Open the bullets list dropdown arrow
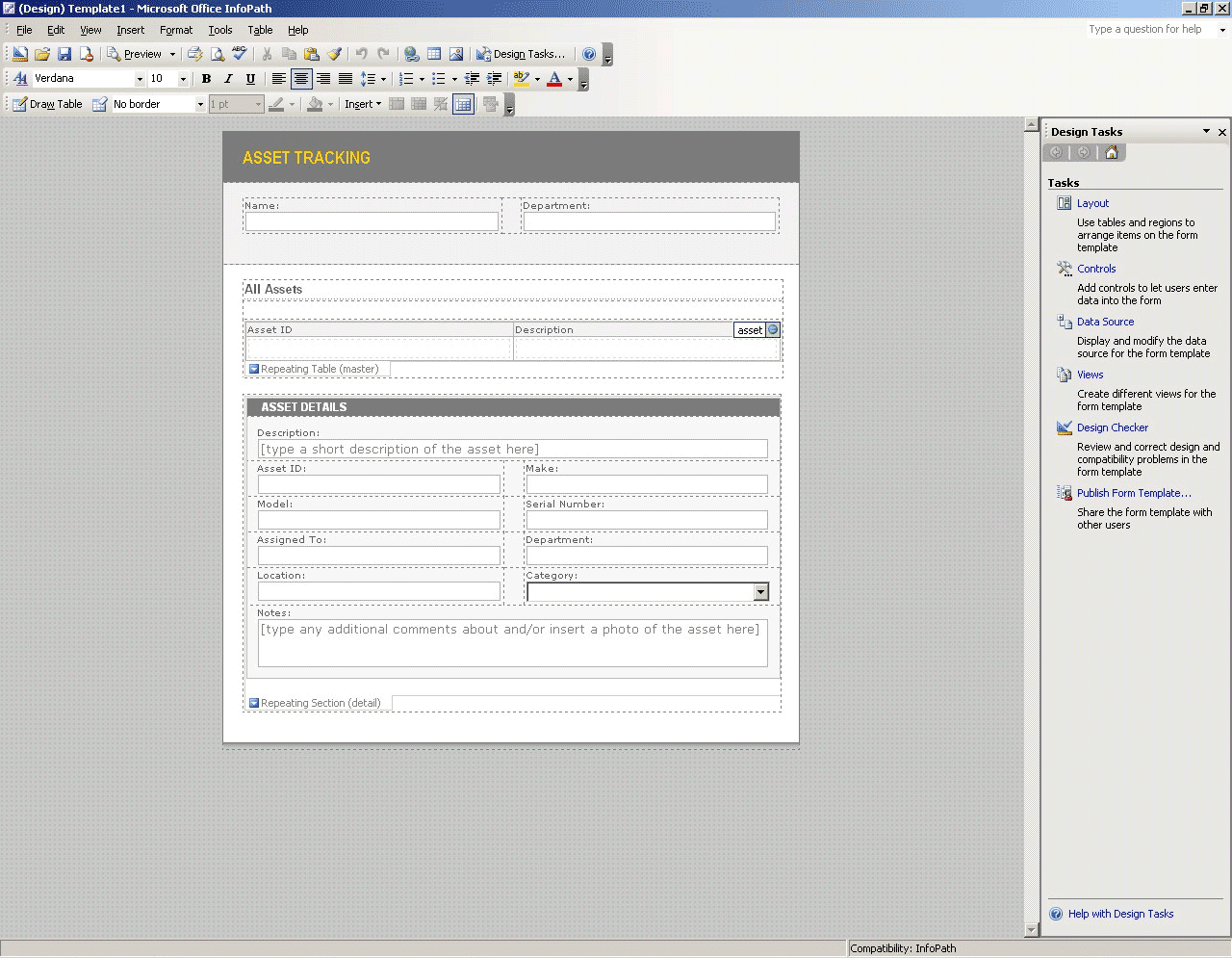The width and height of the screenshot is (1232, 958). (x=454, y=79)
